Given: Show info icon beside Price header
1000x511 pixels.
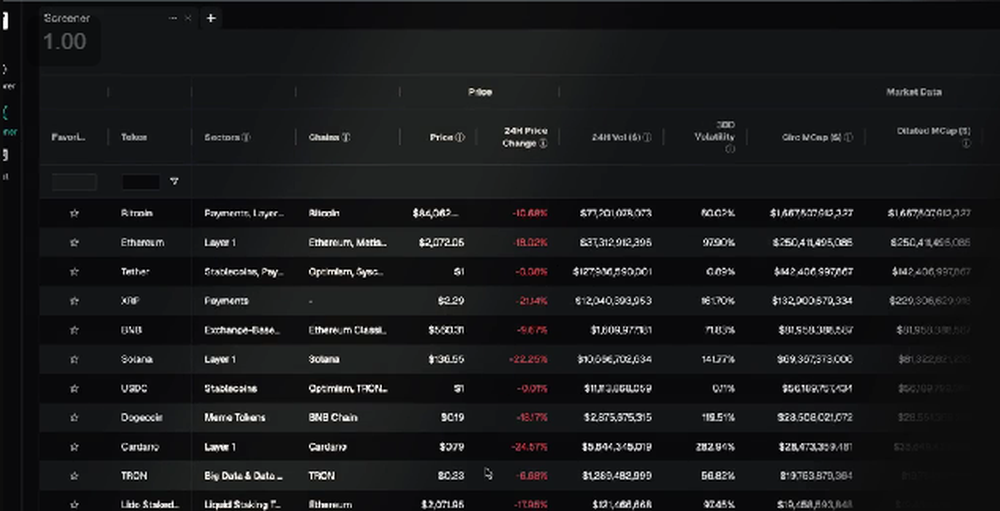Looking at the screenshot, I should pos(460,137).
